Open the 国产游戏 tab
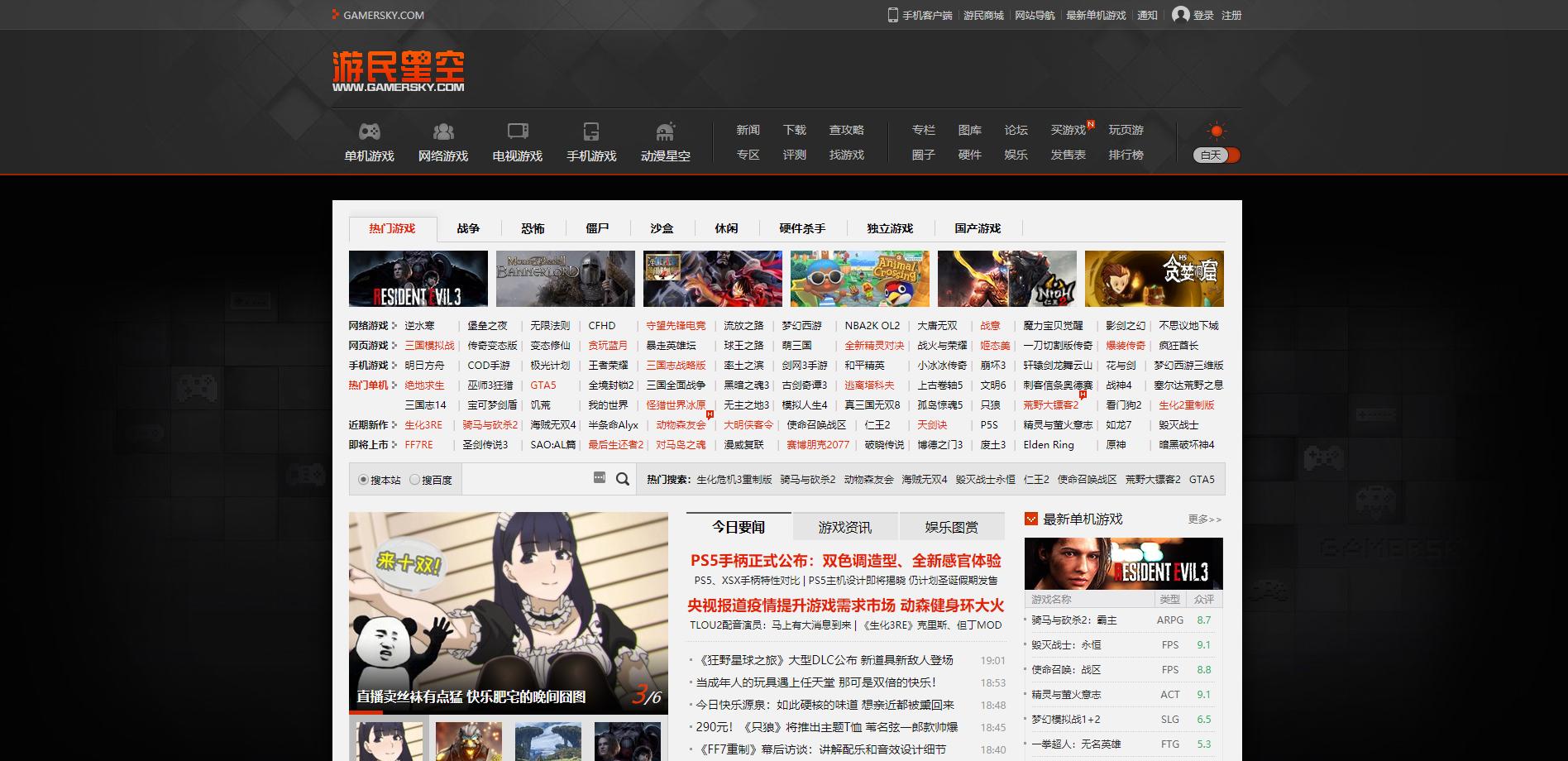The image size is (1568, 761). click(x=978, y=228)
